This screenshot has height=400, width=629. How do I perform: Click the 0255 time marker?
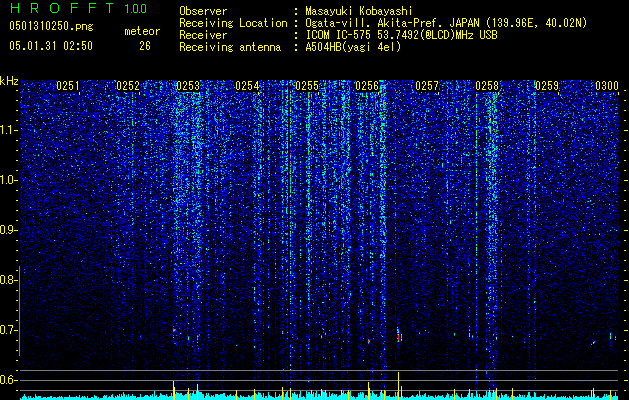307,86
